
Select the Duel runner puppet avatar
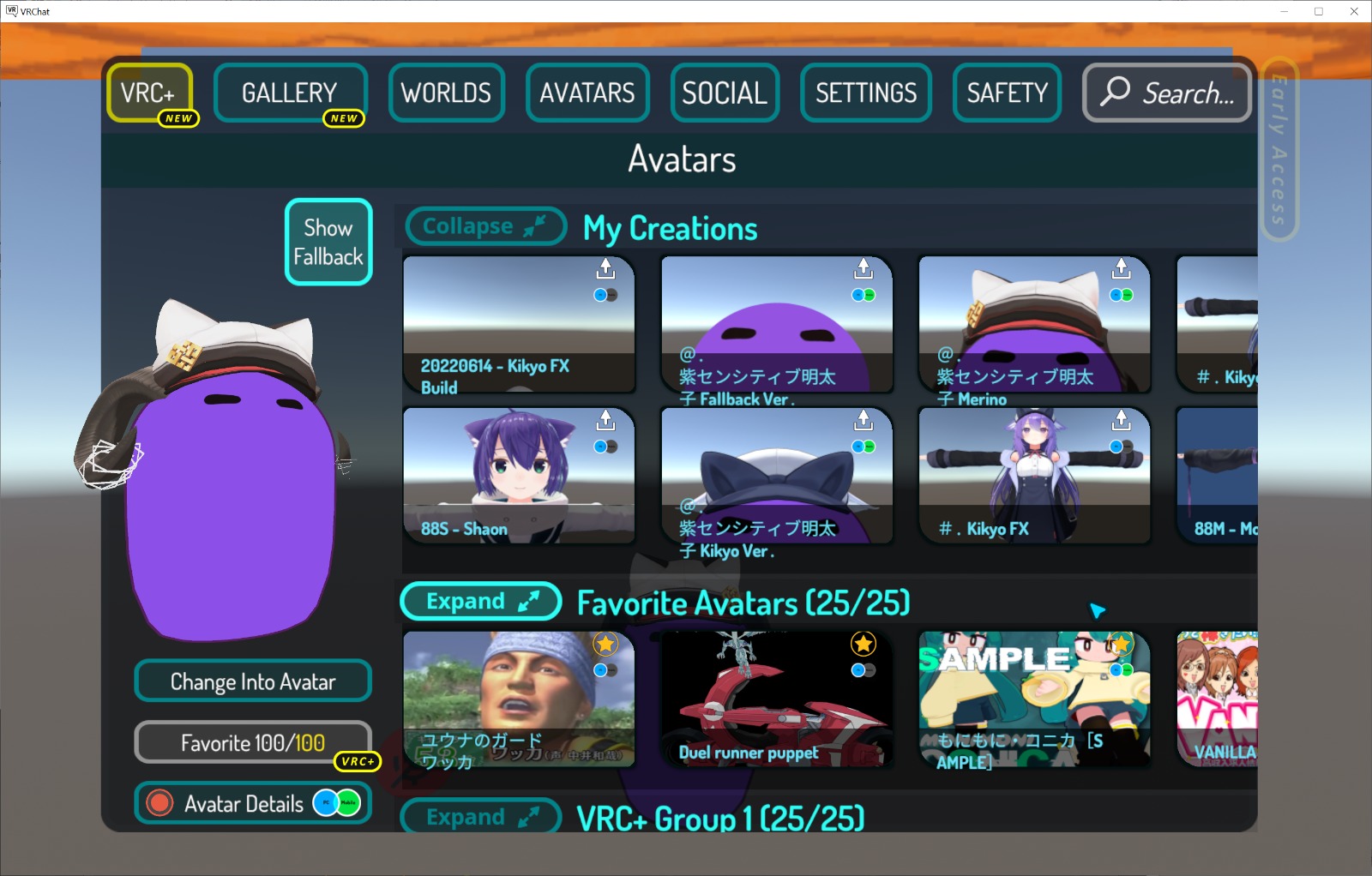(777, 699)
